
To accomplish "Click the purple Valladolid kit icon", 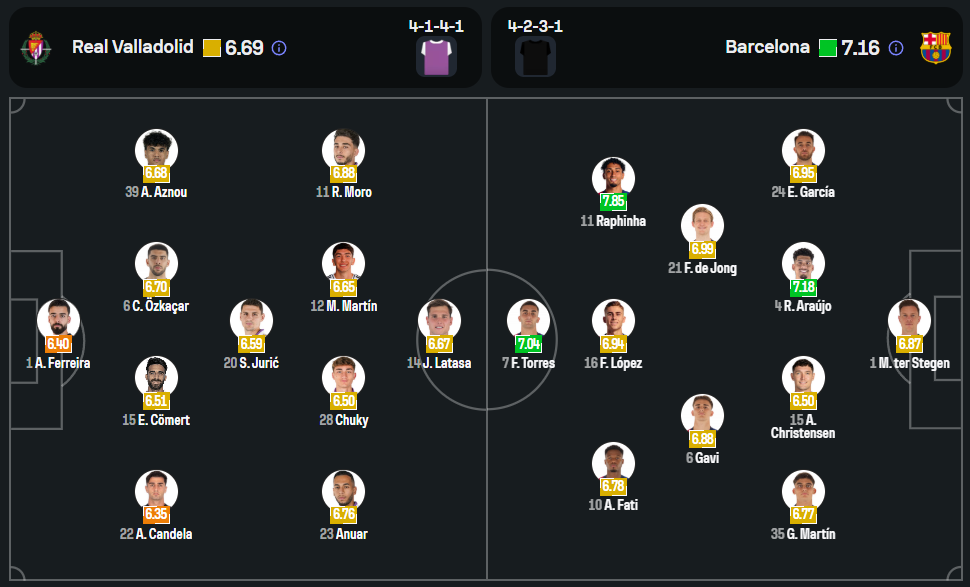I will 436,56.
